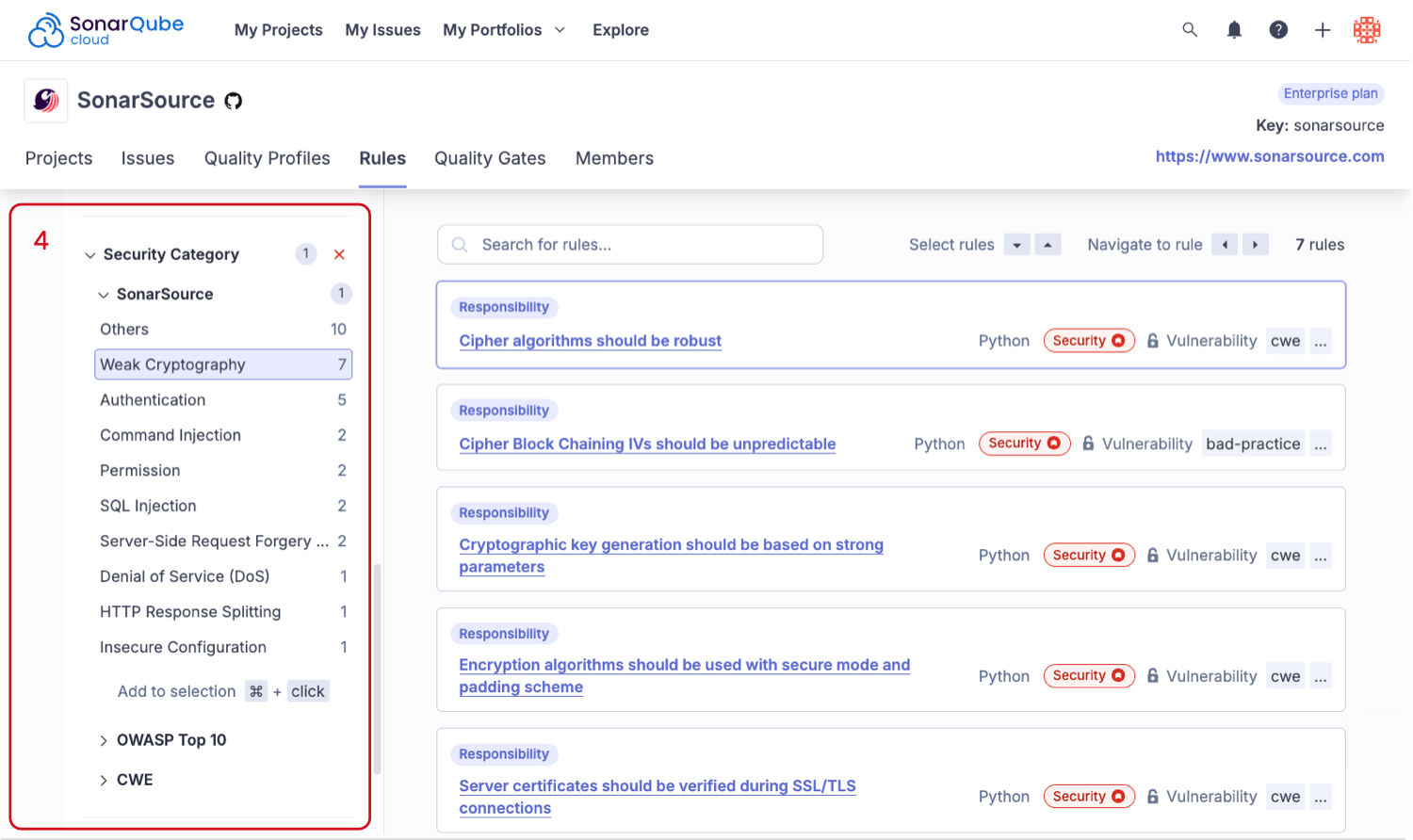
Task: Click the bad-practice tag
Action: click(1253, 444)
